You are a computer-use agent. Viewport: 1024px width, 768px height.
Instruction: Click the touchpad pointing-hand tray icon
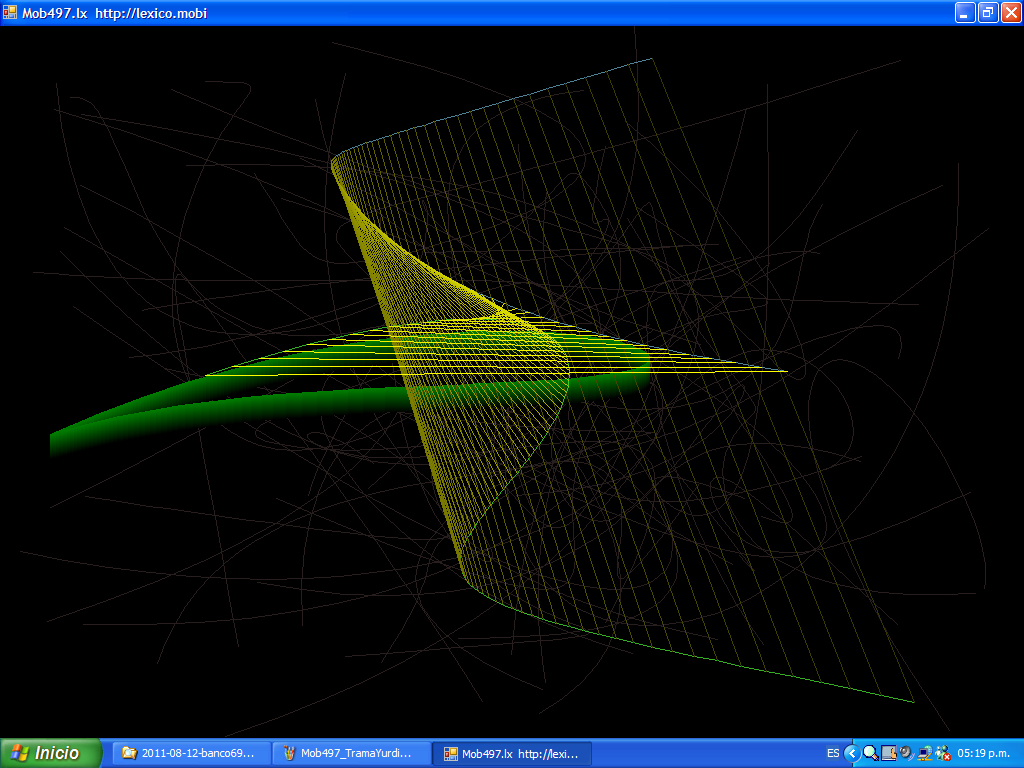(888, 753)
